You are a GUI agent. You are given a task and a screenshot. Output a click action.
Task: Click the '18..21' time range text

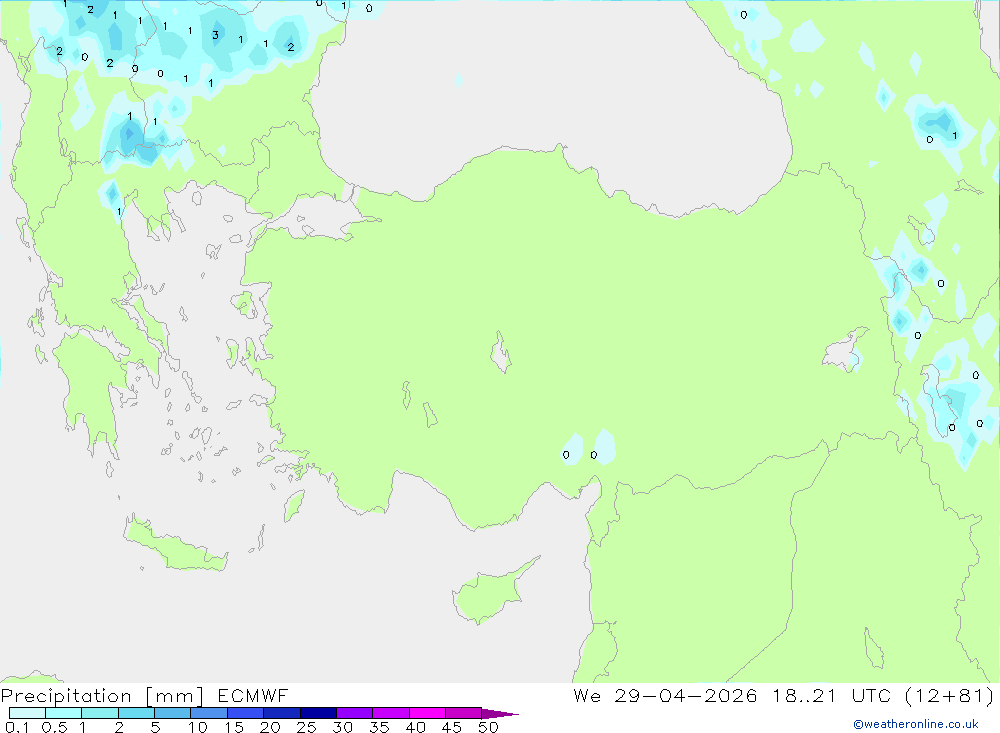804,695
